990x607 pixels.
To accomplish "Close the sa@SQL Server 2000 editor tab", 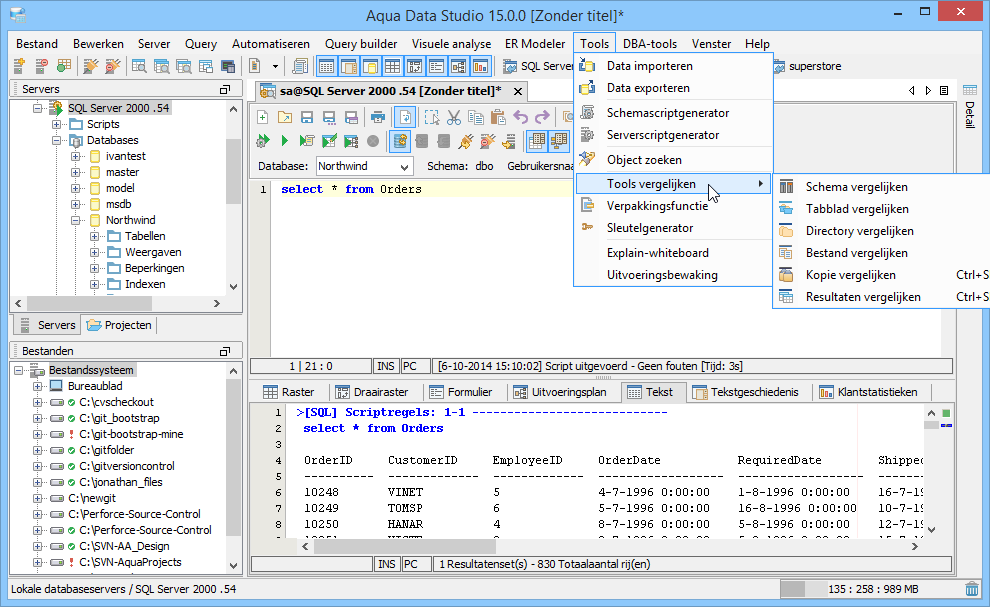I will [518, 91].
